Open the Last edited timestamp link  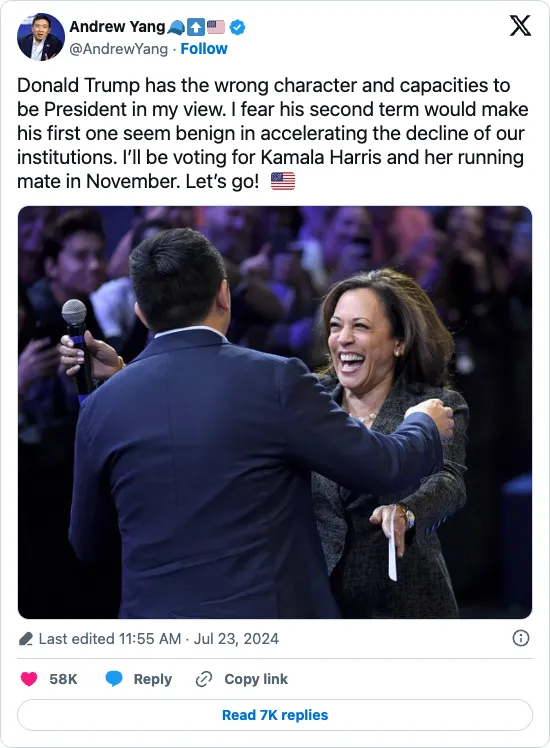pos(159,639)
